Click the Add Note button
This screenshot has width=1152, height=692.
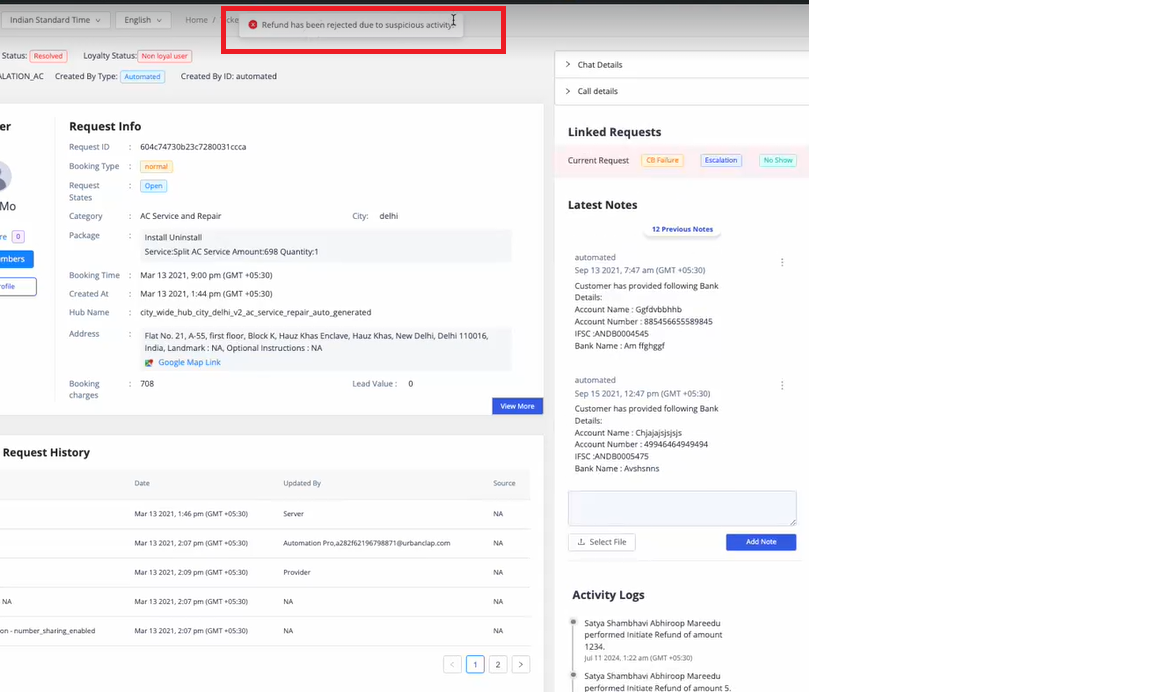coord(760,542)
